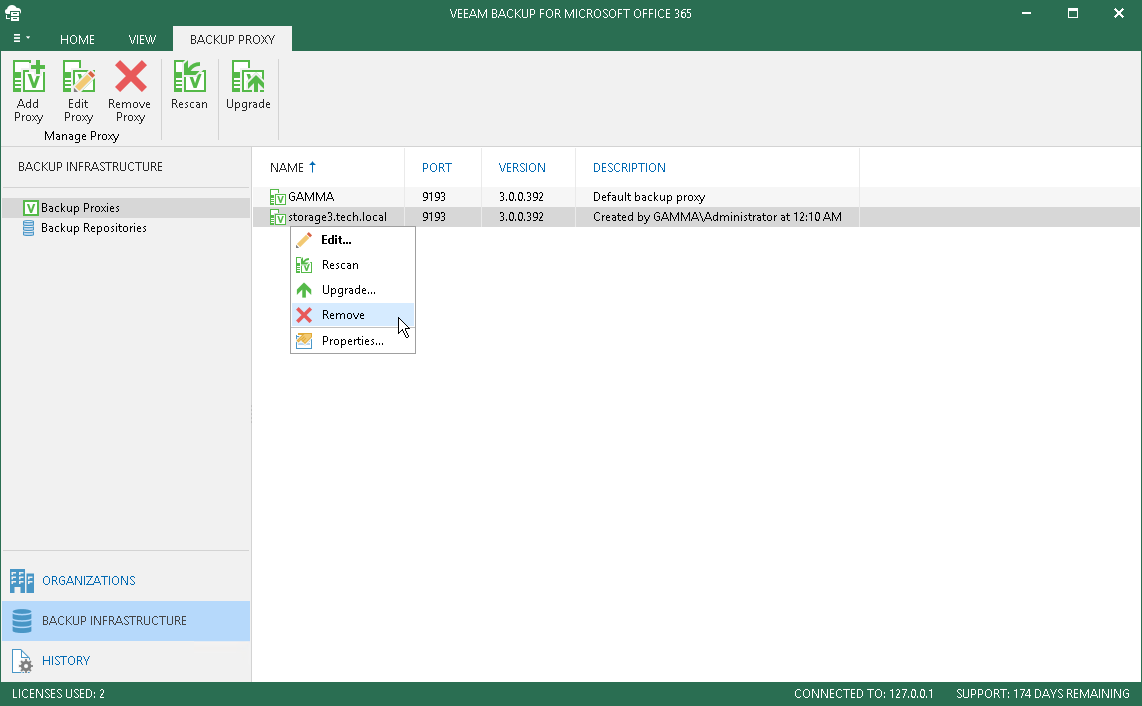Click storage3.tech.local version 3.0.0.392 cell
1142x706 pixels.
coord(521,217)
